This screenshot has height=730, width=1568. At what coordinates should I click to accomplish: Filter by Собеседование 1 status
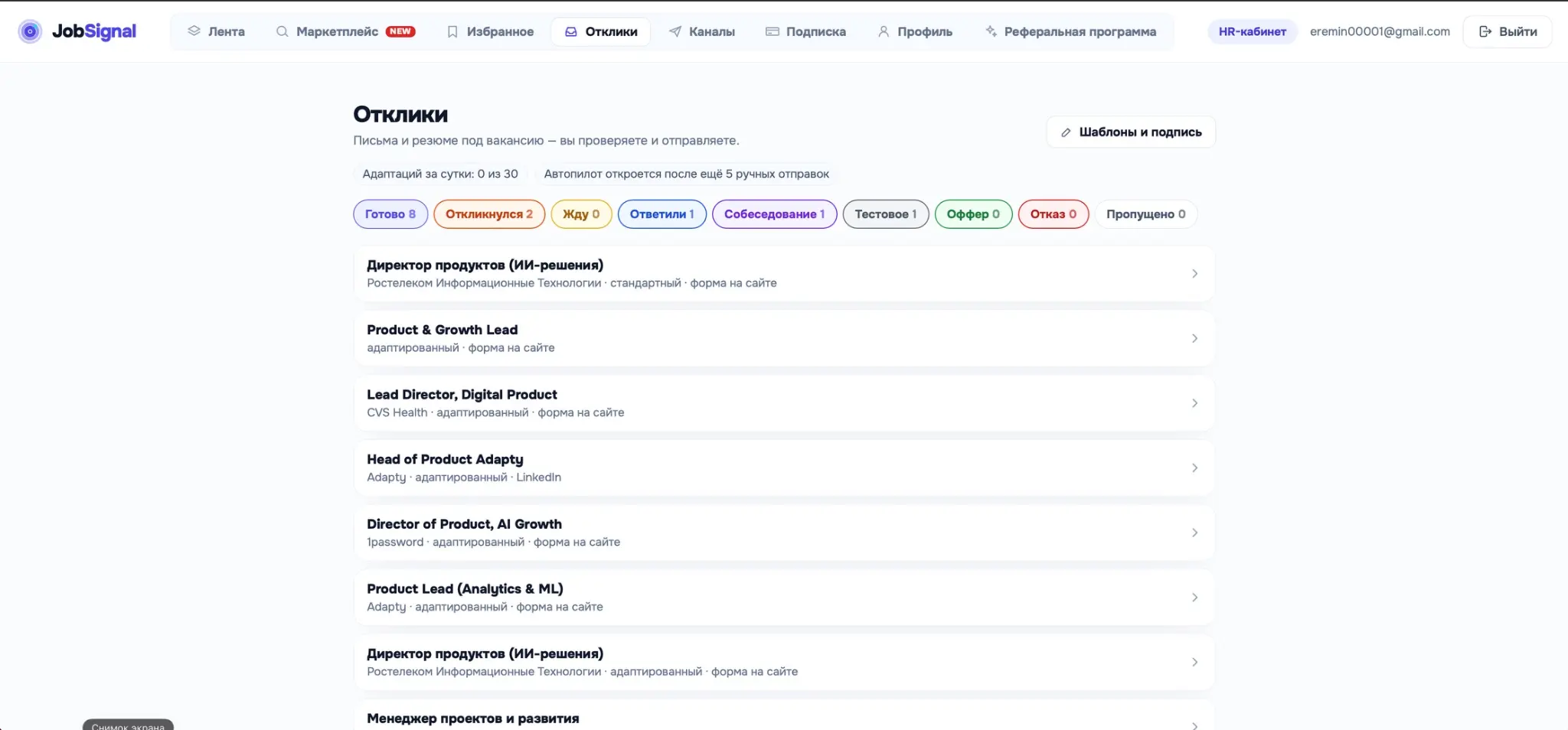775,214
